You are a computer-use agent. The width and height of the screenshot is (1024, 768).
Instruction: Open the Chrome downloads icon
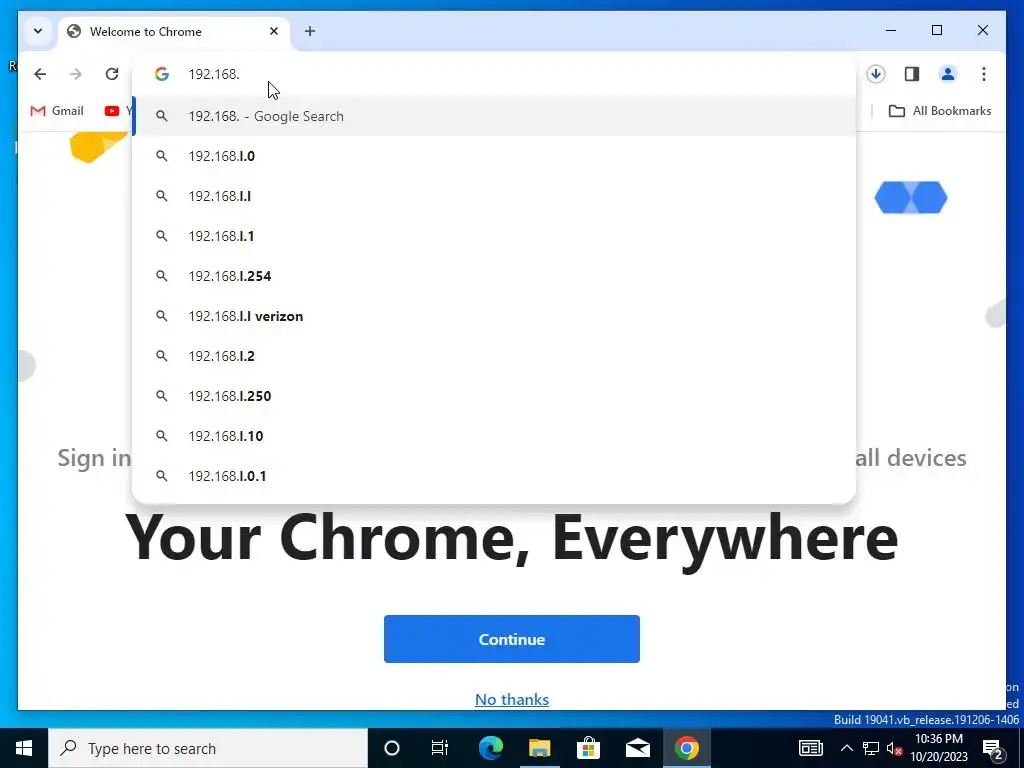876,74
